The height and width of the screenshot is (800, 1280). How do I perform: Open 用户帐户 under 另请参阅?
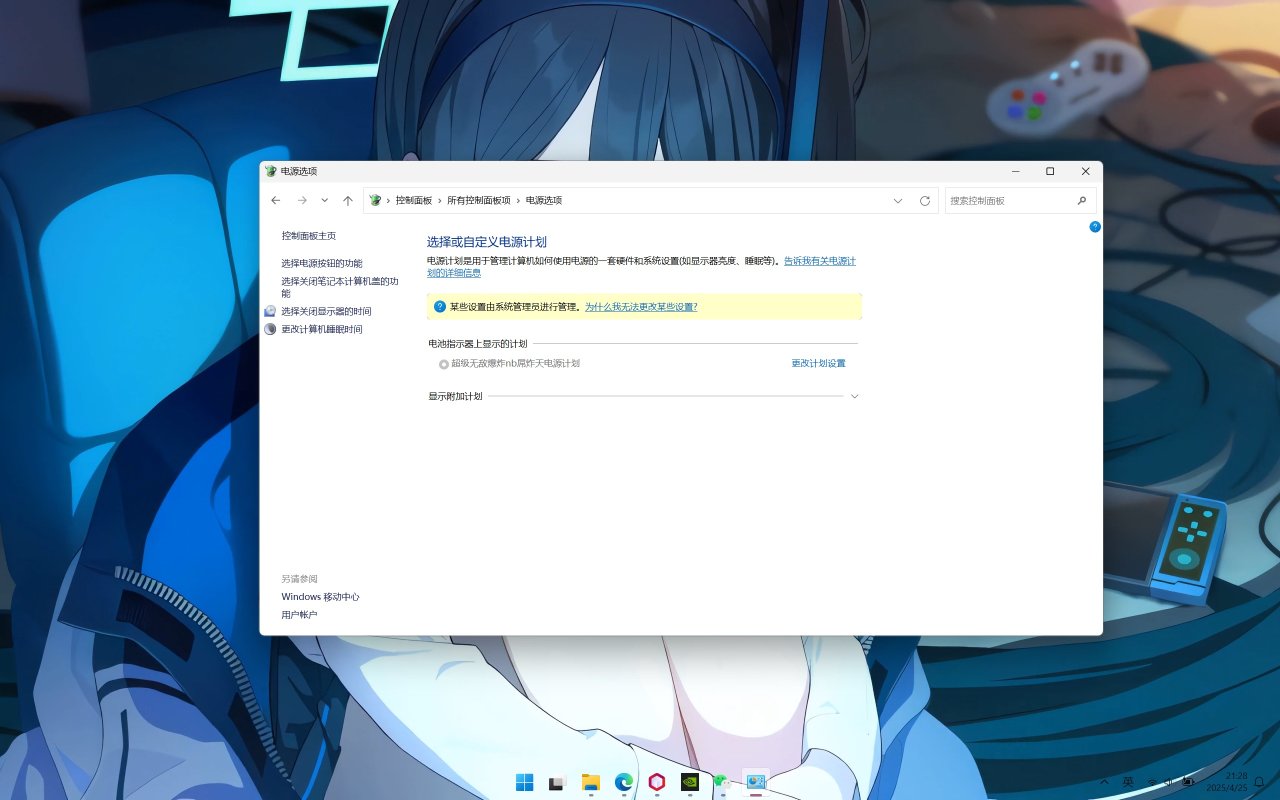pyautogui.click(x=299, y=615)
